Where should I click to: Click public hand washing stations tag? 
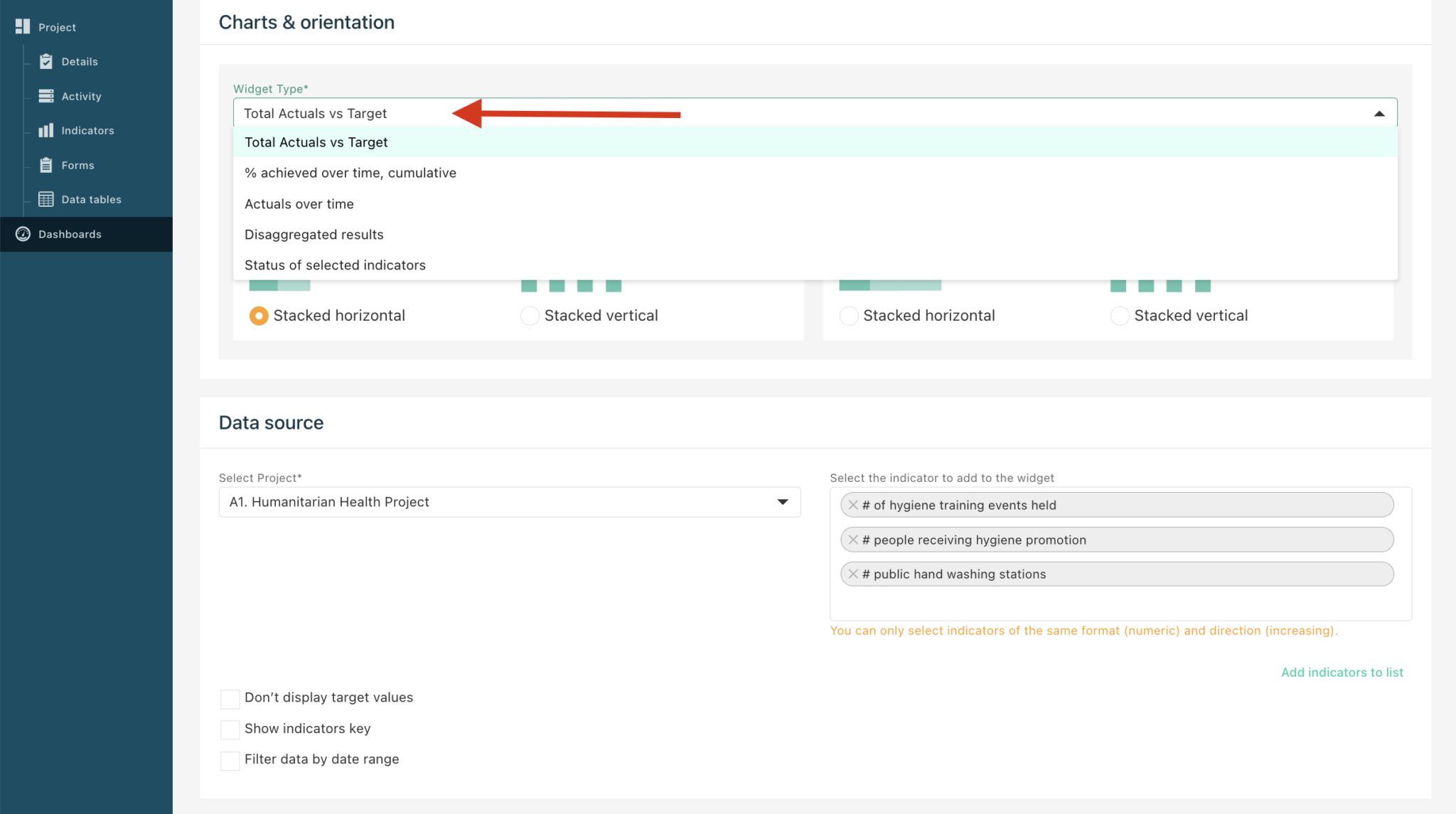pos(1117,574)
